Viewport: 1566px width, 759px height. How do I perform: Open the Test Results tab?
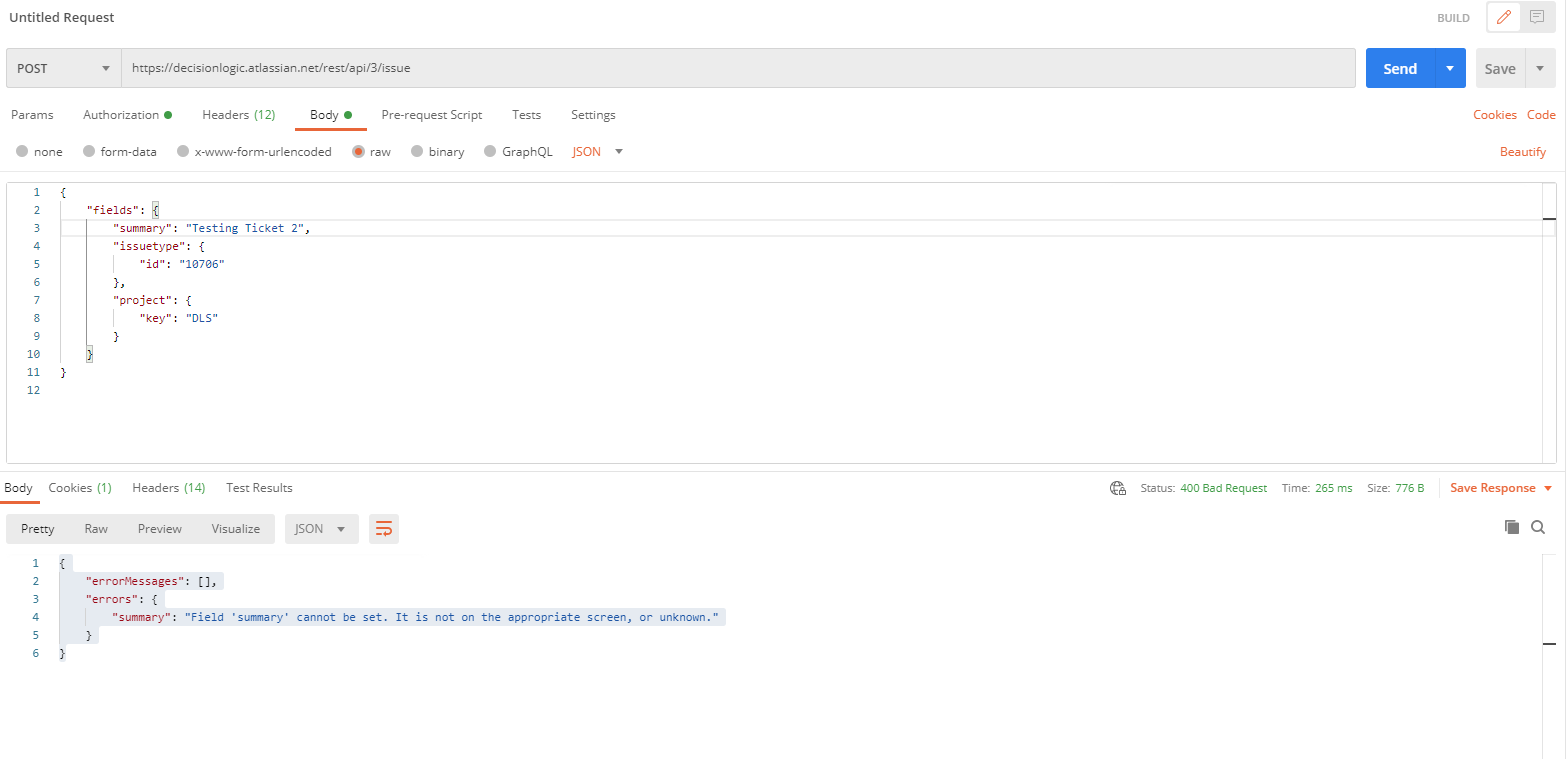coord(259,488)
